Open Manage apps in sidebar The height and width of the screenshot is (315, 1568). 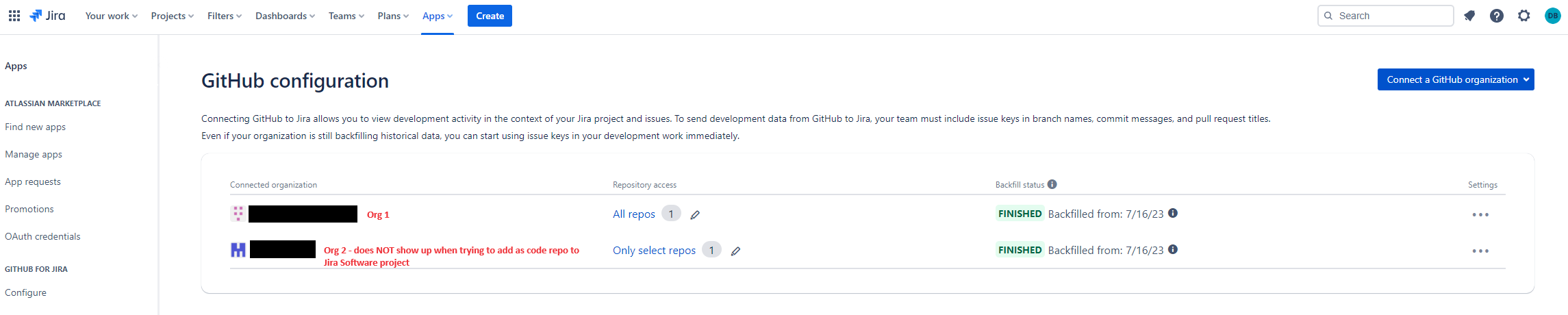[x=34, y=154]
